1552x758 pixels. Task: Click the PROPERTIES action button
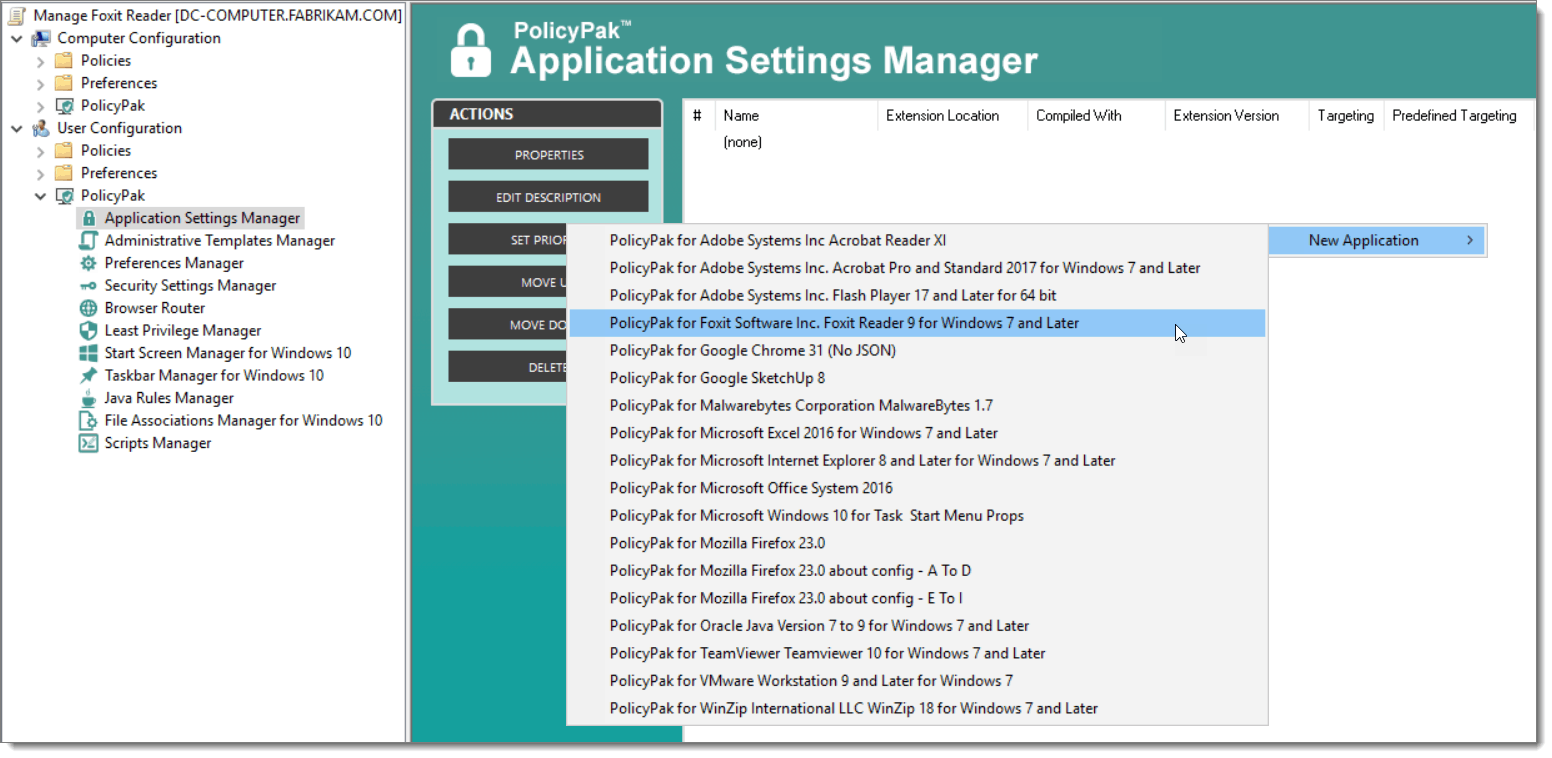coord(548,155)
